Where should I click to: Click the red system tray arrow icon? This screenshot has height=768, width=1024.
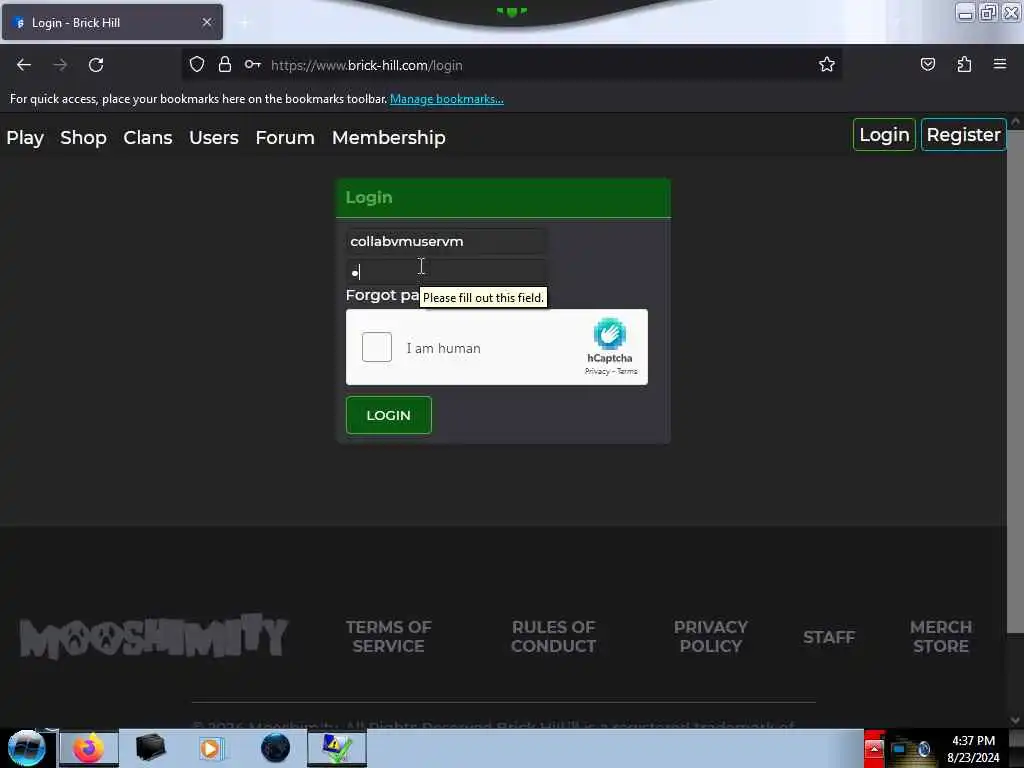tap(874, 748)
